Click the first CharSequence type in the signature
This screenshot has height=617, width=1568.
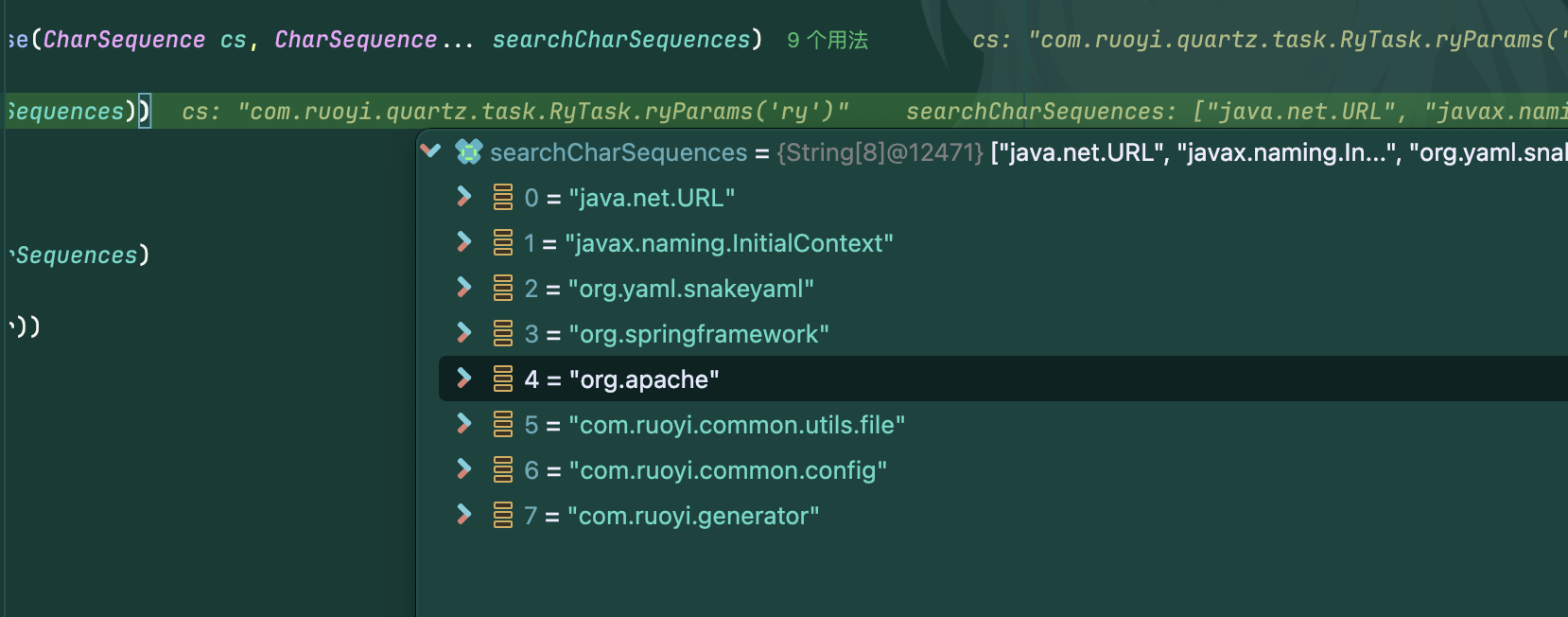coord(124,40)
